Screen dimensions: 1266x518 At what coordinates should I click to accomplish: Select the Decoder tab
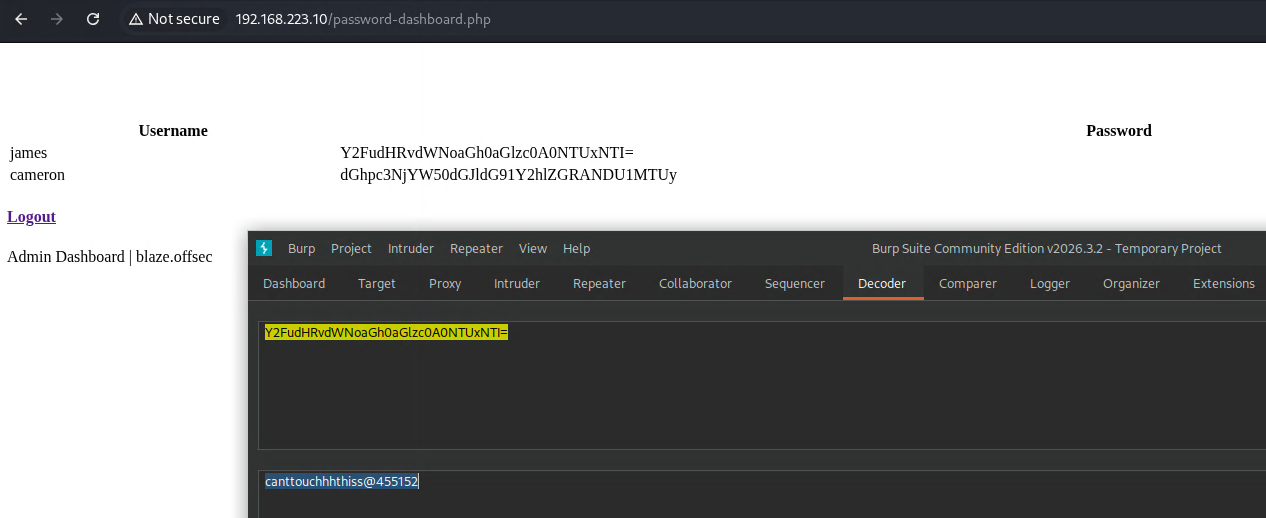(882, 283)
